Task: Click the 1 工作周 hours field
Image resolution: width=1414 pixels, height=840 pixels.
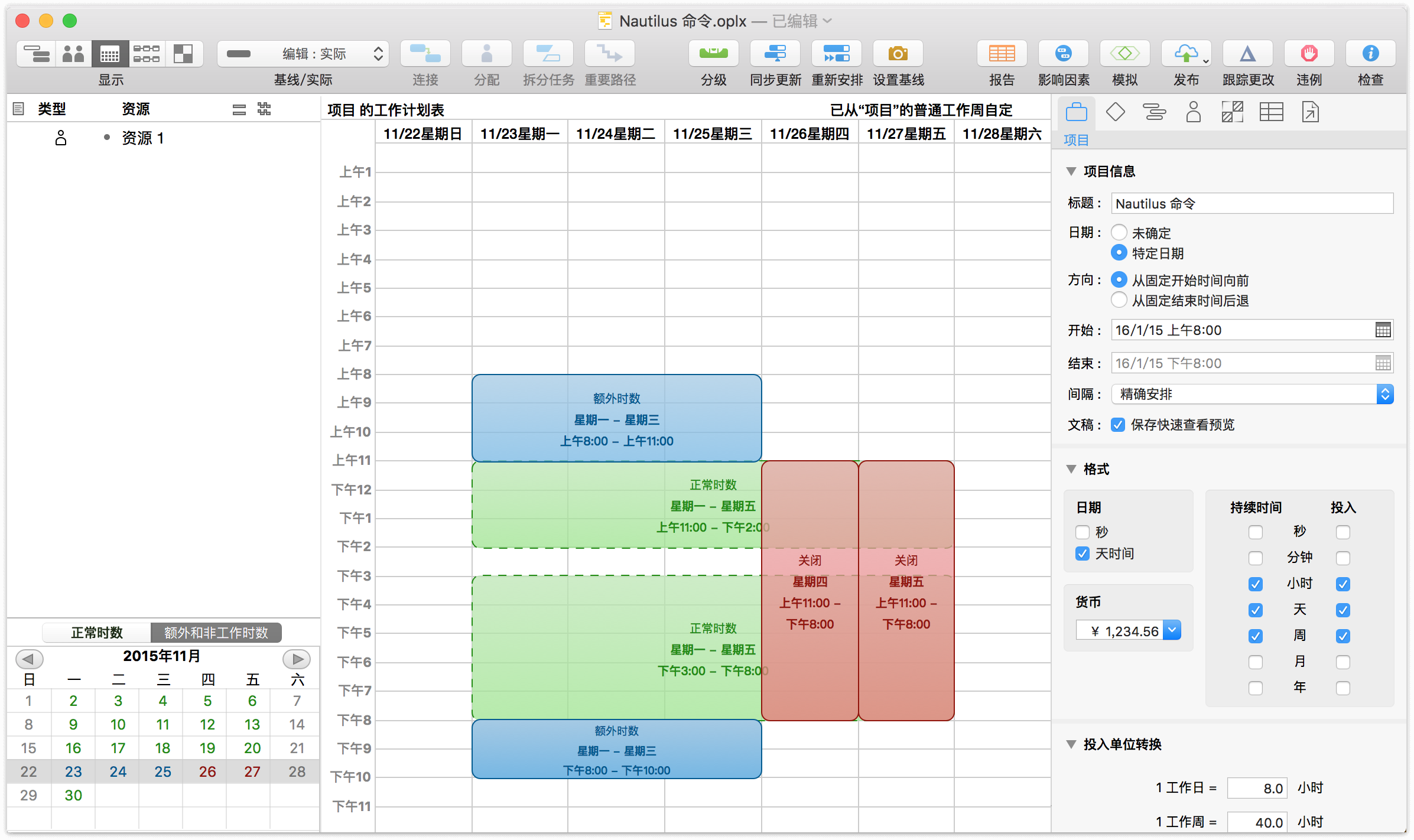Action: 1257,822
